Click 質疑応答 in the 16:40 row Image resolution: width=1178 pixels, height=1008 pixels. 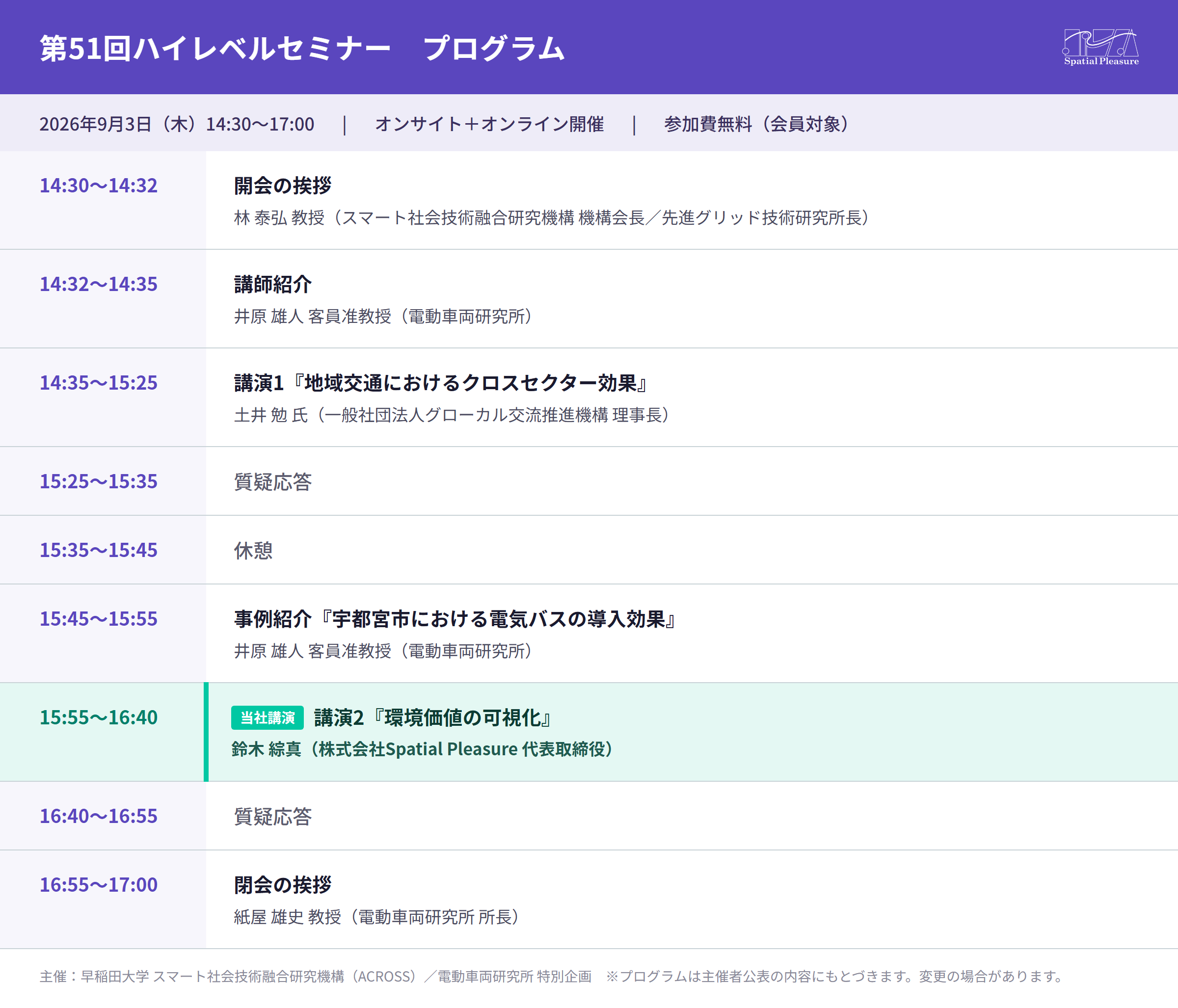click(x=273, y=817)
